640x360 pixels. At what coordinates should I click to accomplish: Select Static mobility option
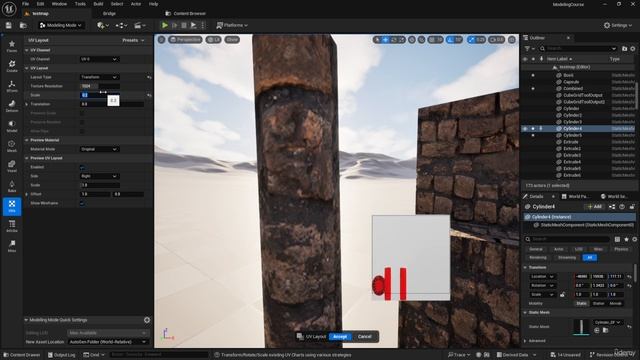coord(581,303)
